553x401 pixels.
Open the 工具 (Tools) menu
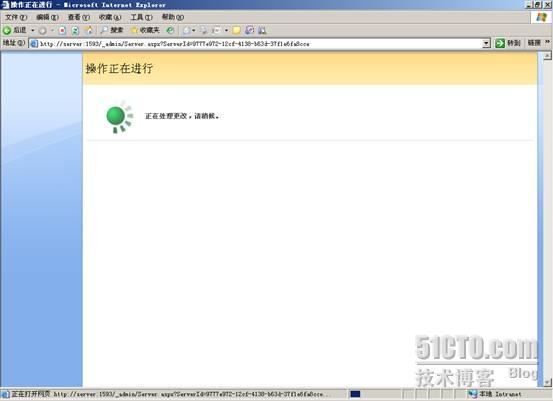tap(141, 17)
